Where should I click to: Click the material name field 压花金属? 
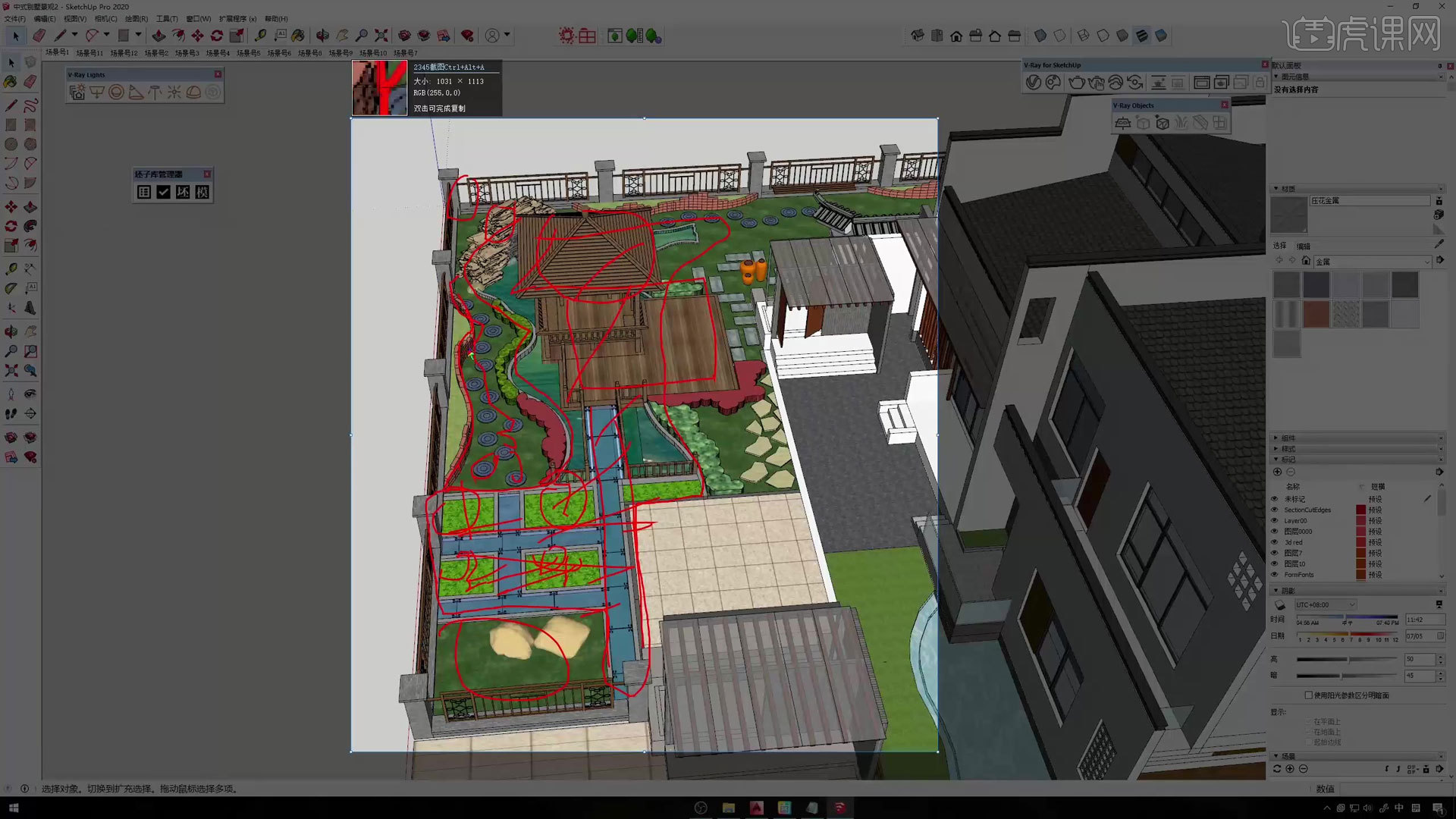tap(1370, 201)
